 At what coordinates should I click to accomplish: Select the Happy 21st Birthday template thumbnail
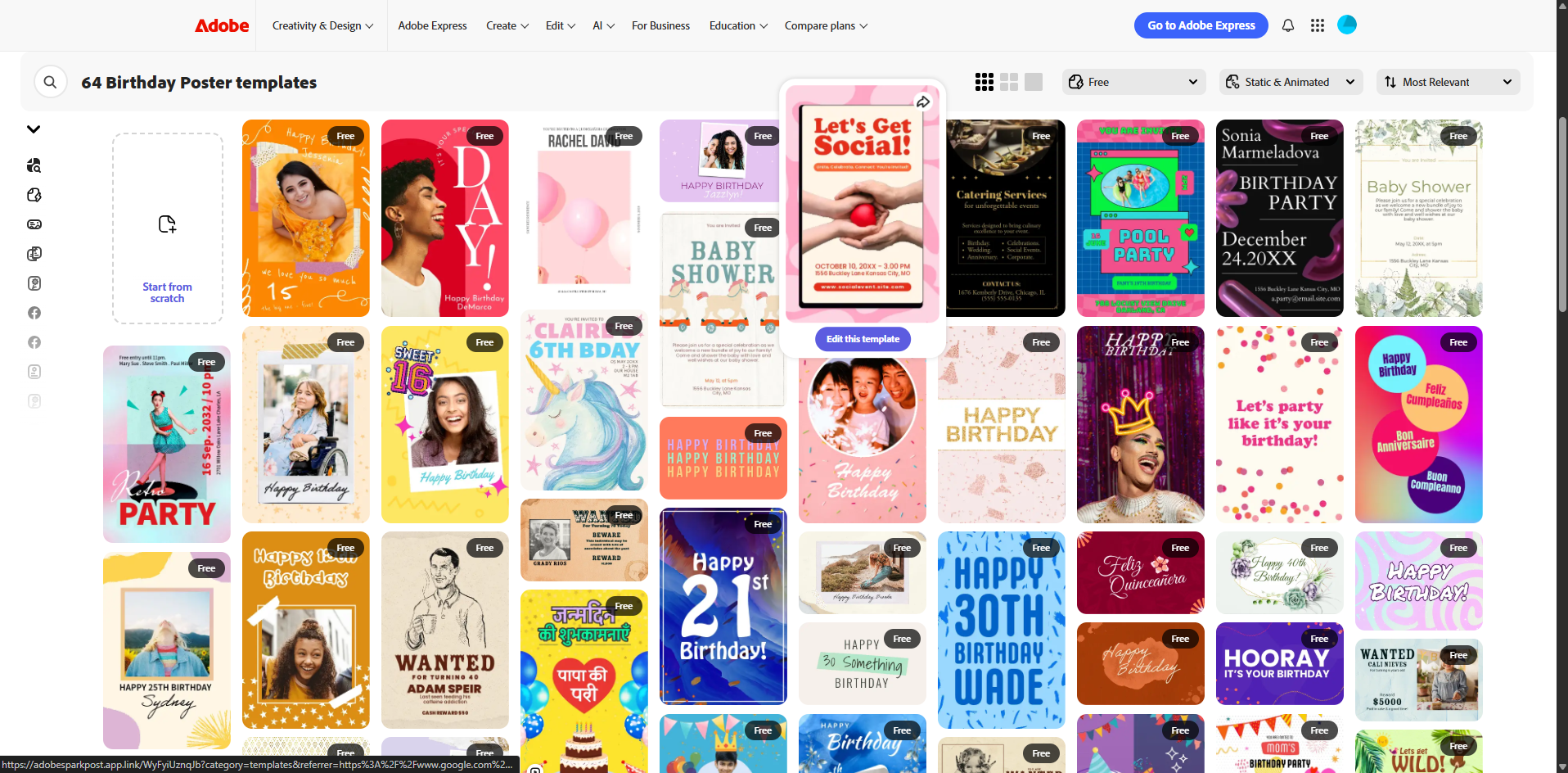(x=723, y=606)
